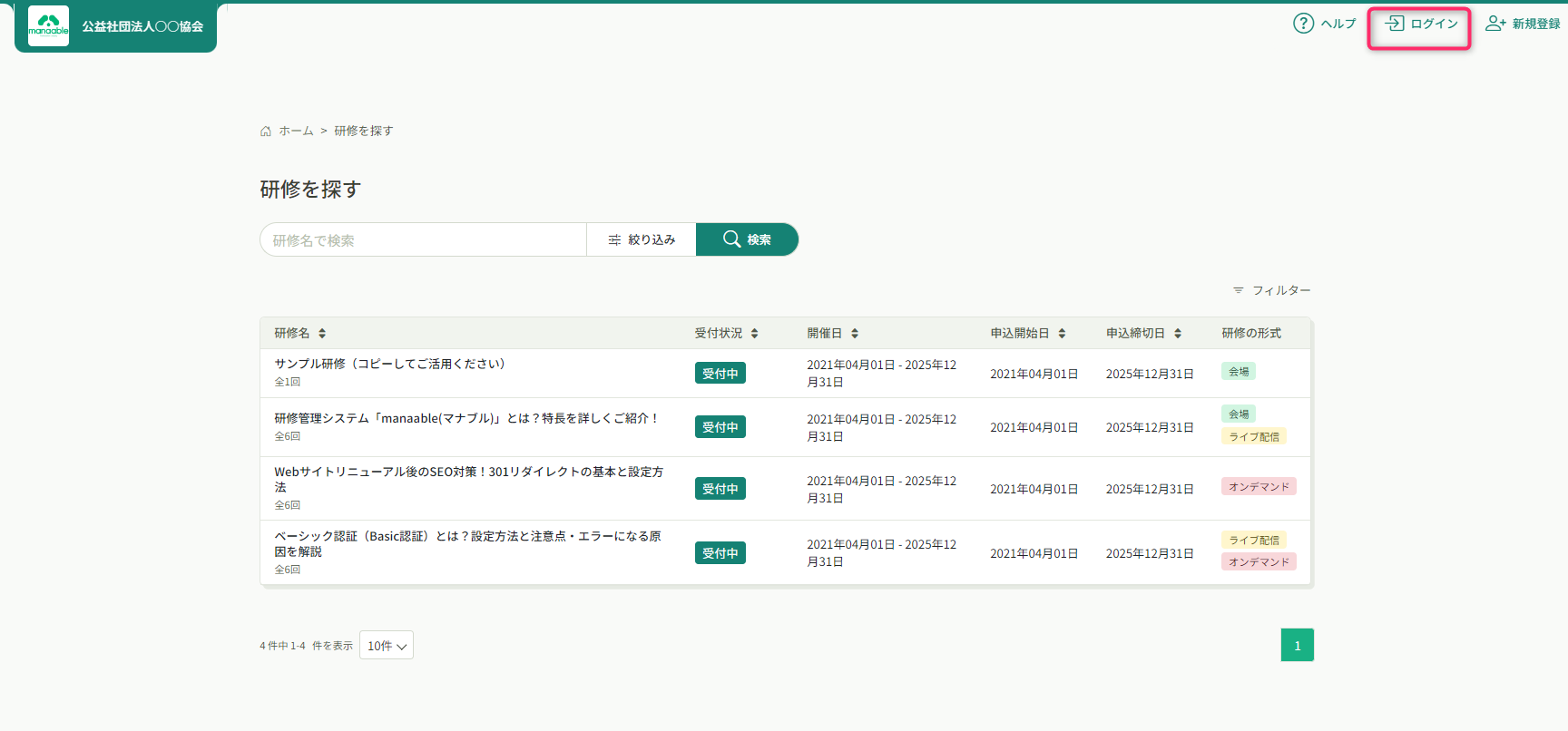Click the login arrow icon

point(1395,24)
